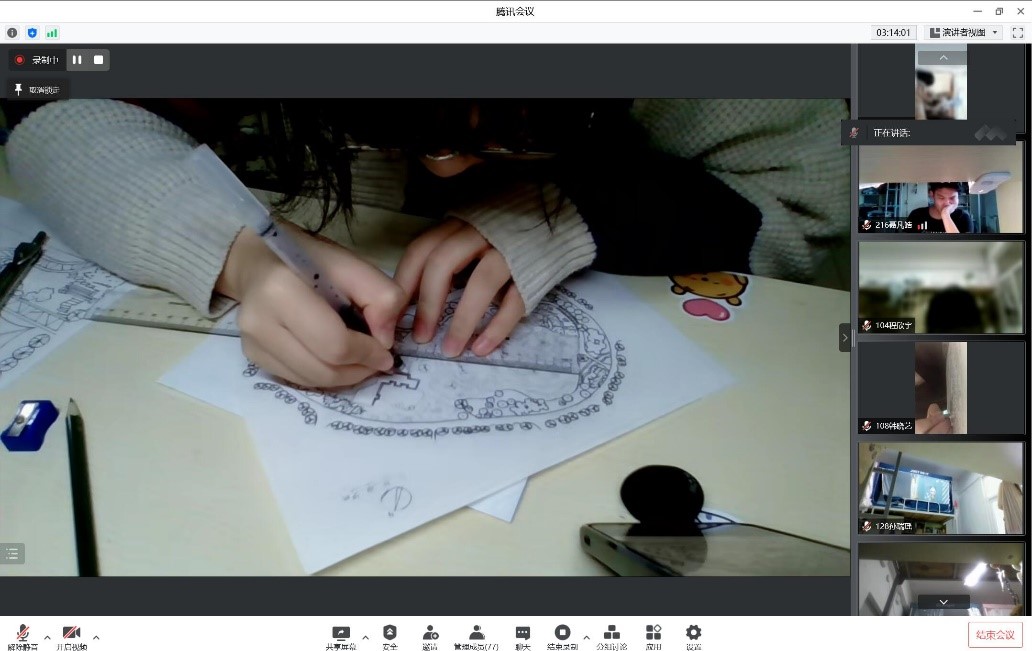Open the speaker view layout dropdown
The width and height of the screenshot is (1032, 651).
(963, 32)
